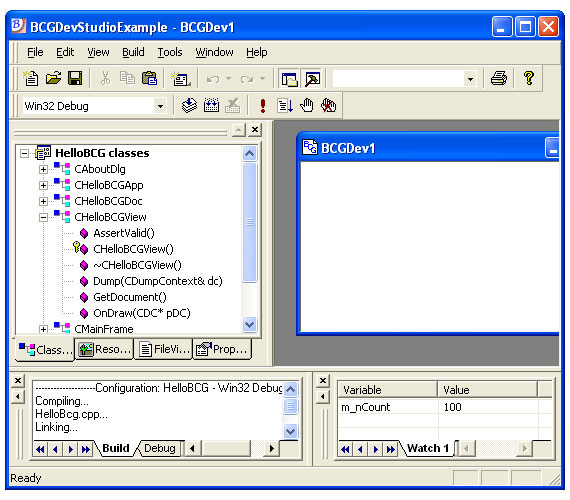Click the yellow Help question mark icon
Viewport: 570px width, 500px height.
[x=529, y=78]
